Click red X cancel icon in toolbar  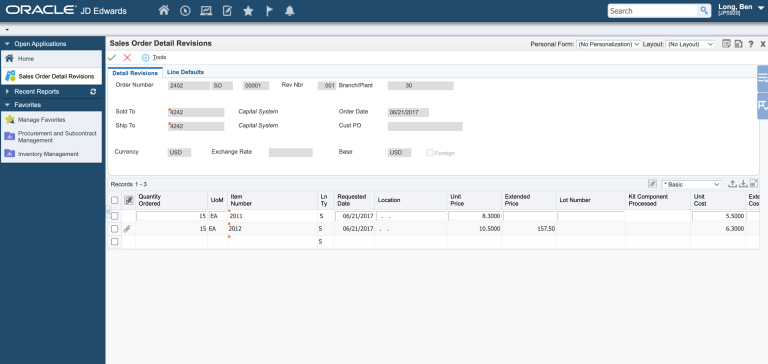(x=127, y=57)
